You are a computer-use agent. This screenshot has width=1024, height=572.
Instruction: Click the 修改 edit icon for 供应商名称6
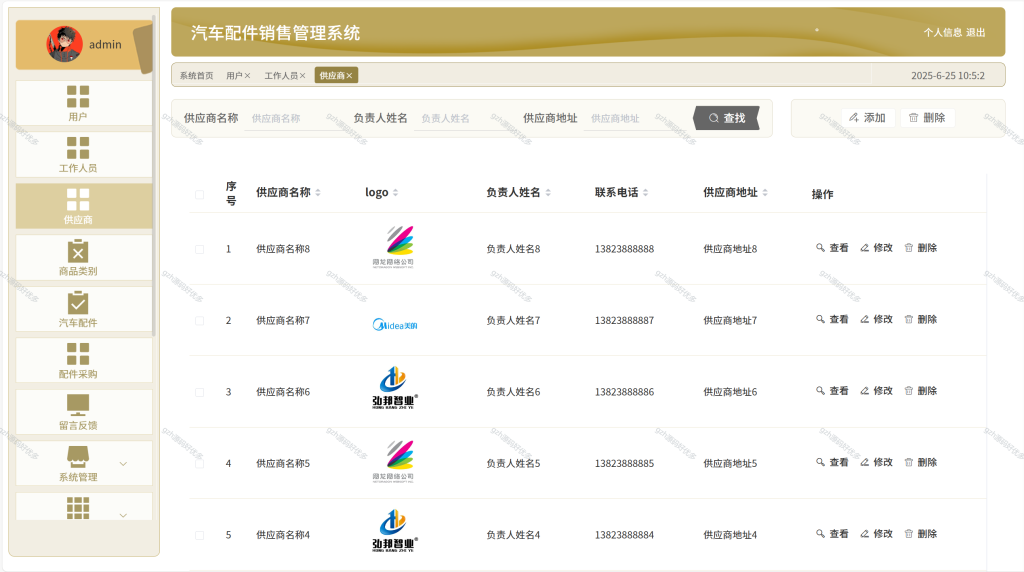pyautogui.click(x=865, y=390)
